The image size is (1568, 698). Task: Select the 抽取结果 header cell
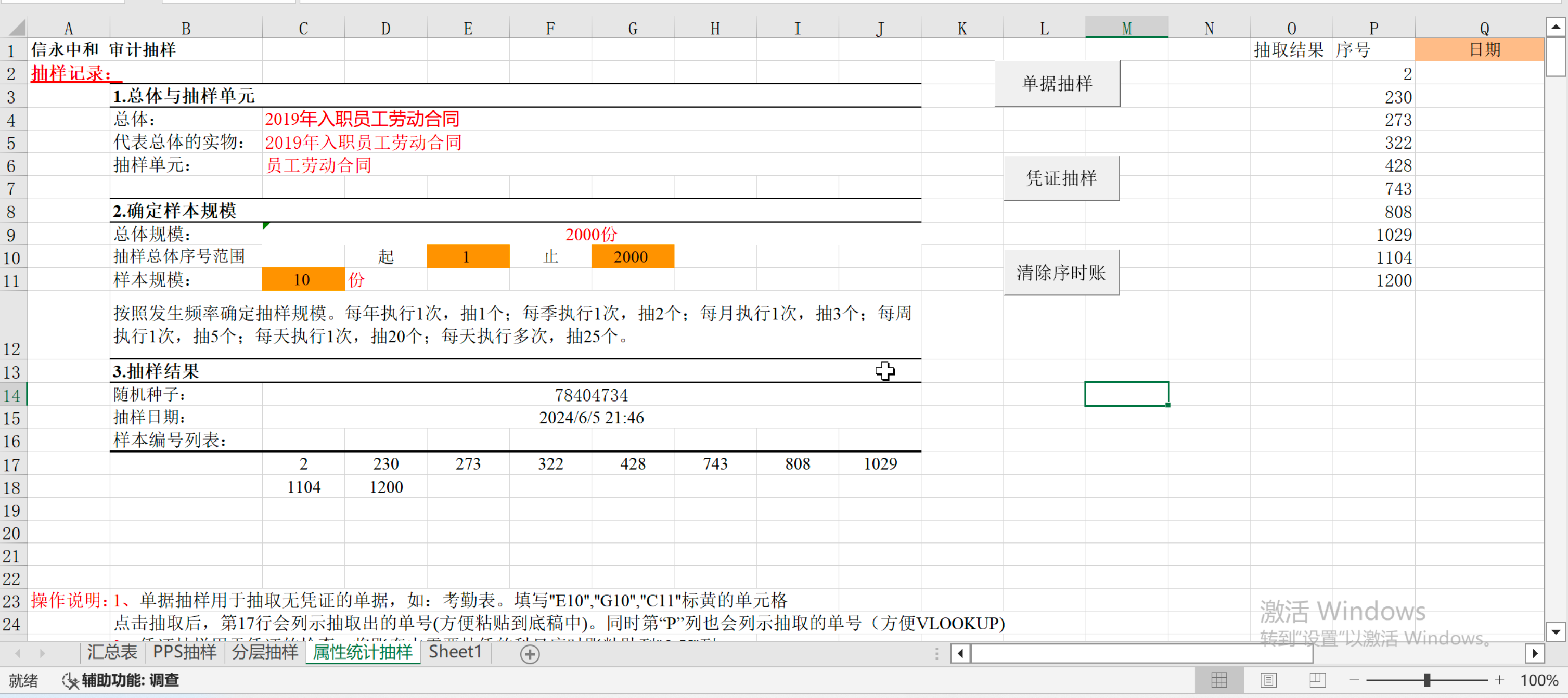click(x=1291, y=49)
